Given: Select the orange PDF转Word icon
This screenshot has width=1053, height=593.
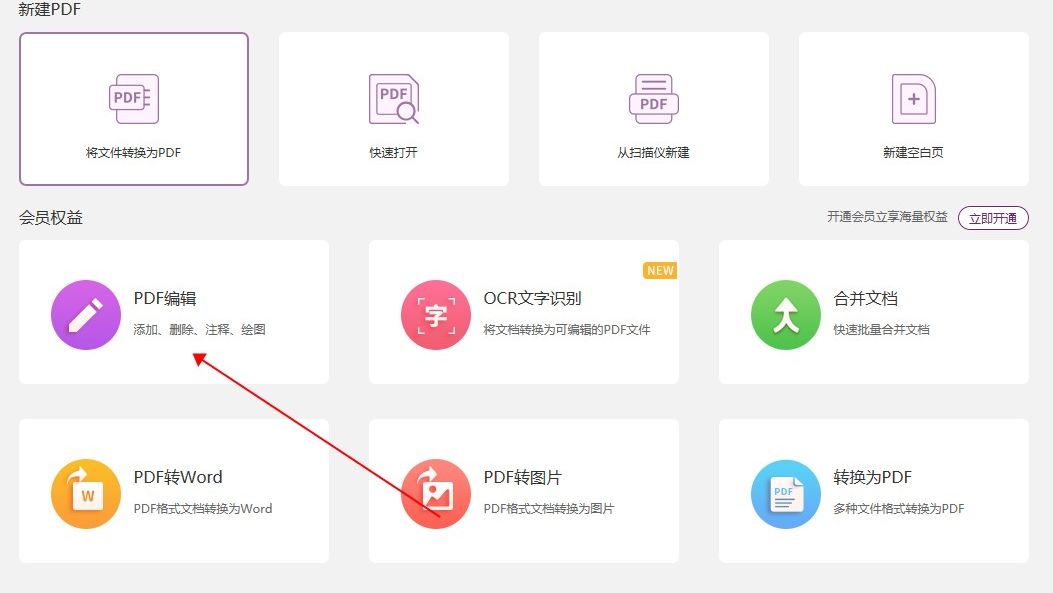Looking at the screenshot, I should coord(86,492).
